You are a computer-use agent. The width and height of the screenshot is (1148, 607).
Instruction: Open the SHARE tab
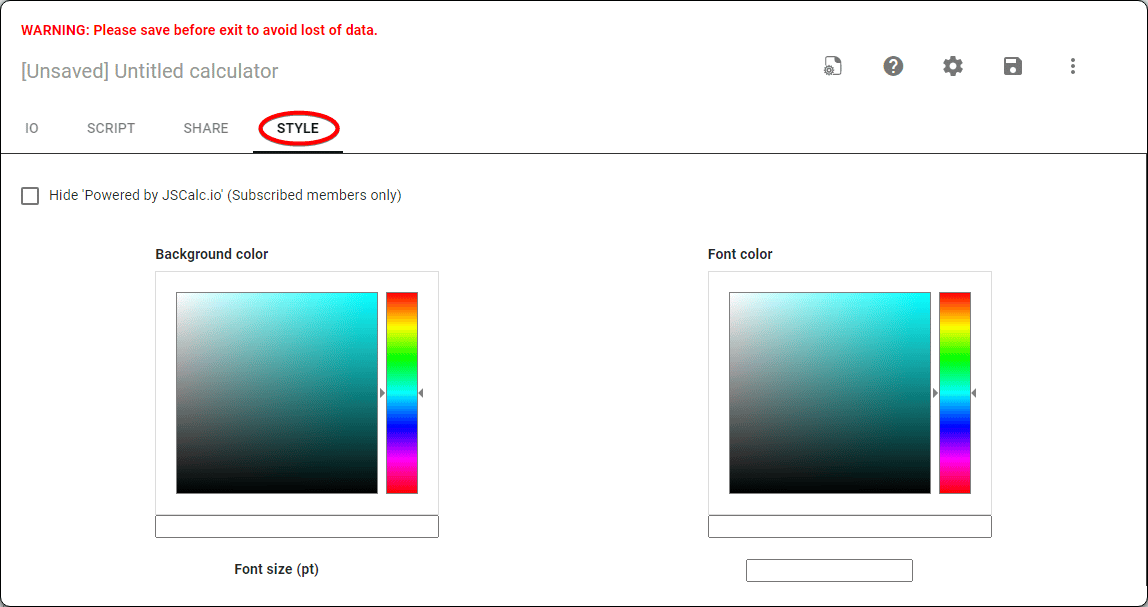(x=205, y=128)
